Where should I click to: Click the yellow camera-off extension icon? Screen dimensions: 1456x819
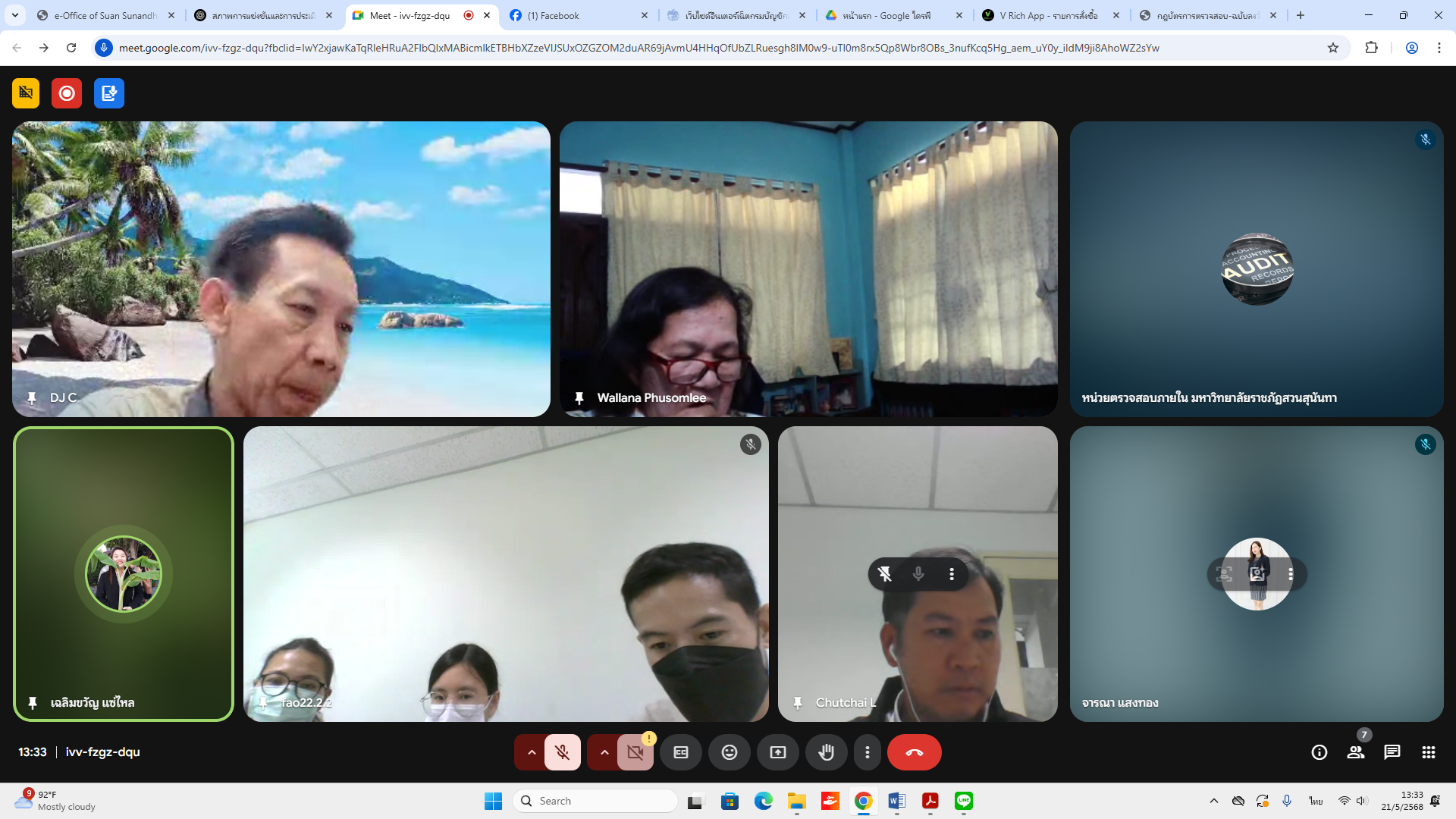click(26, 93)
